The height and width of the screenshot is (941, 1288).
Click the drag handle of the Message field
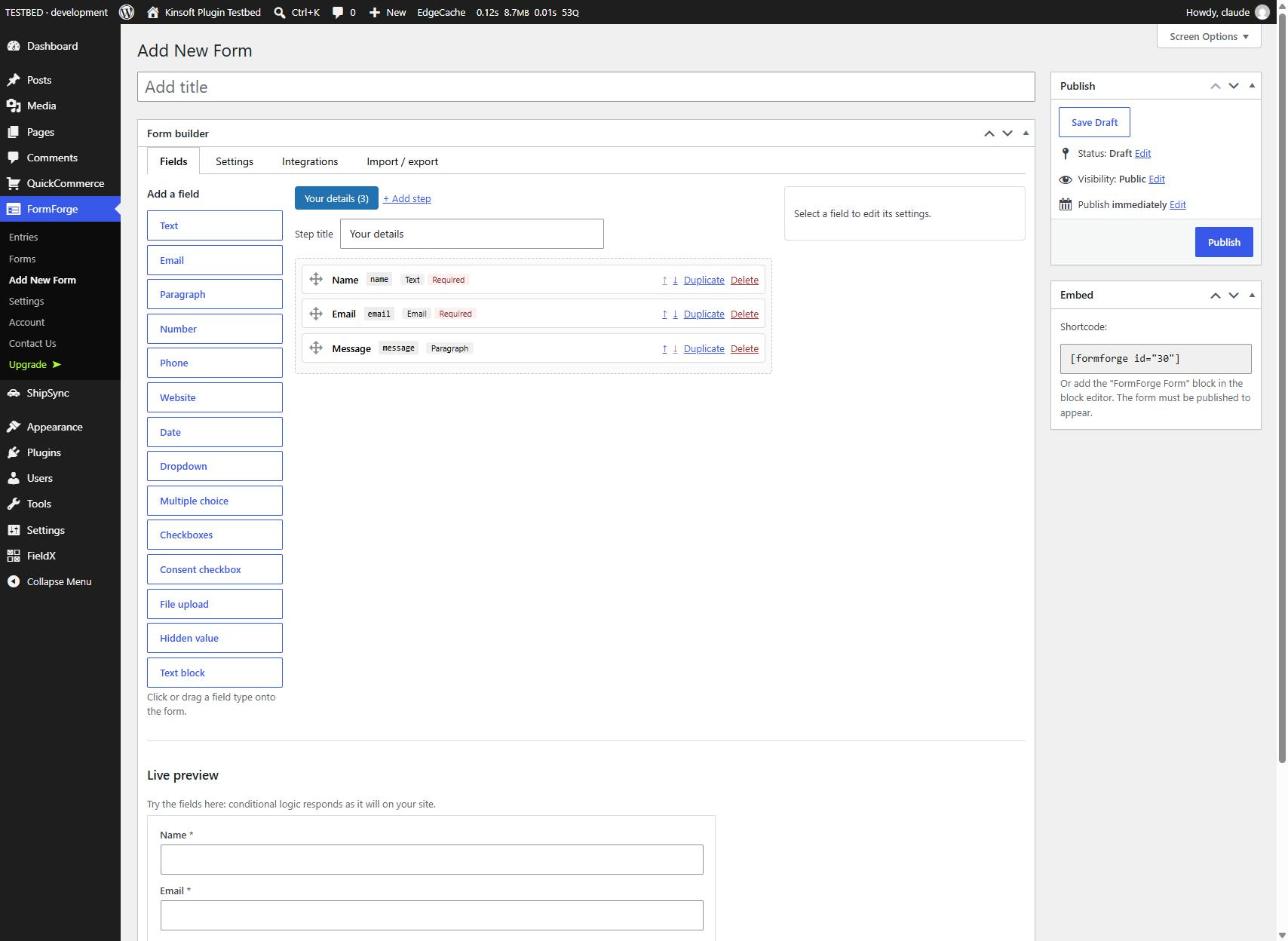(x=316, y=348)
